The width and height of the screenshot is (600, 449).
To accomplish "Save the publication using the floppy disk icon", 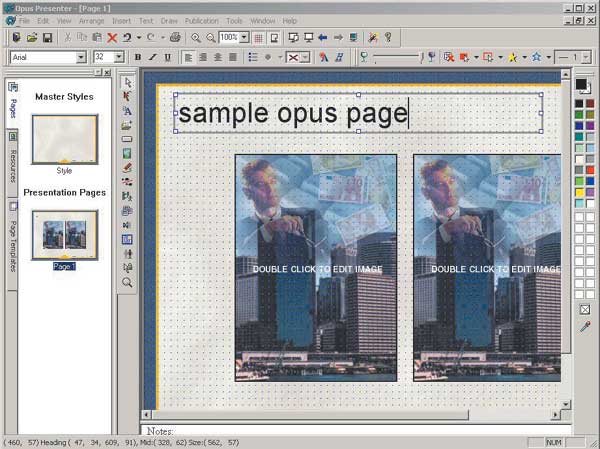I will pyautogui.click(x=47, y=38).
